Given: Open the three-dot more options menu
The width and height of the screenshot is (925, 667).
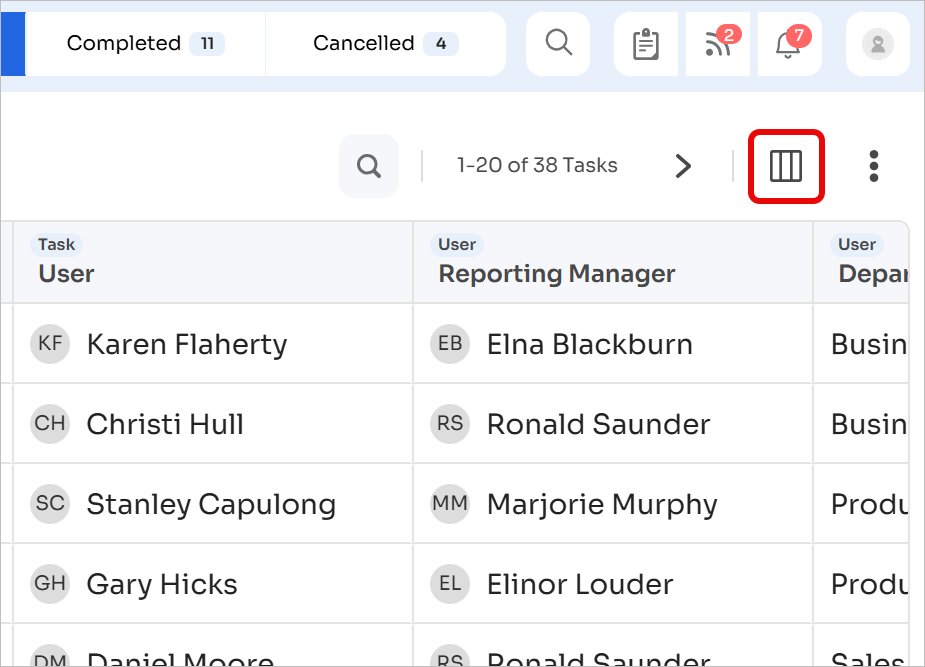Looking at the screenshot, I should coord(874,166).
